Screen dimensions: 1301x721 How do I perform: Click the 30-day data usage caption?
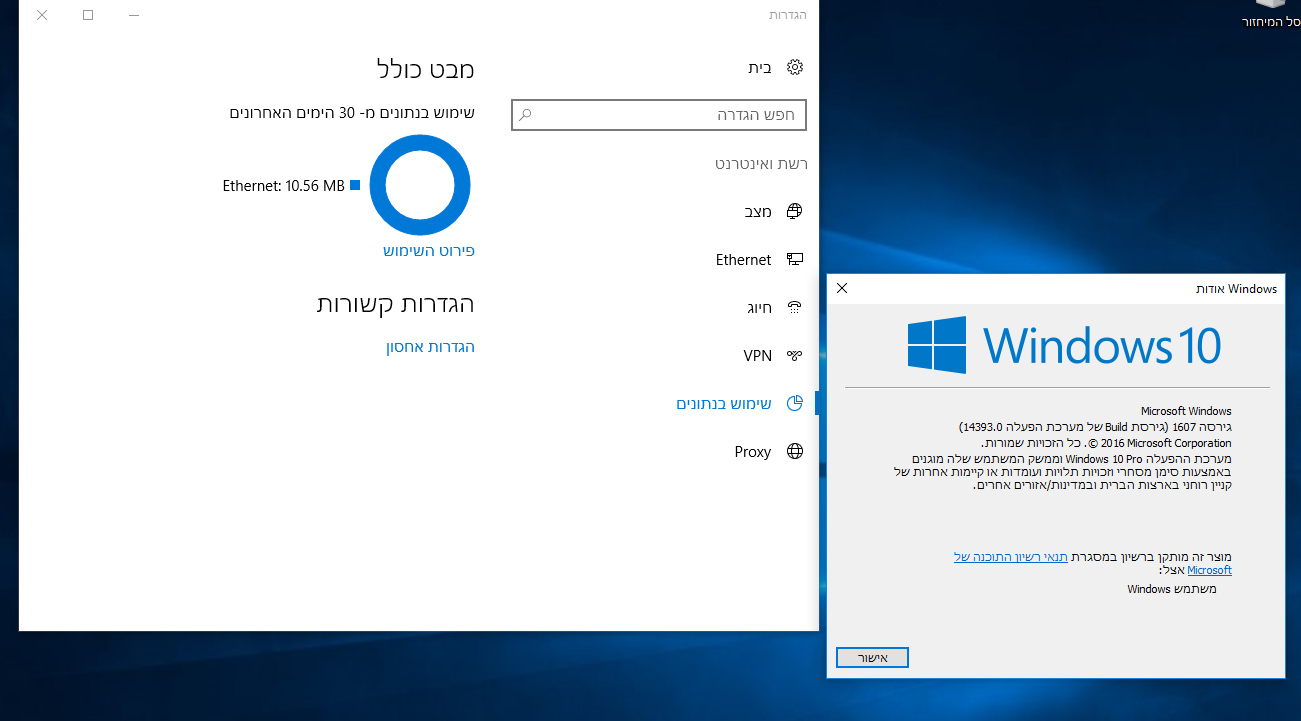[353, 113]
